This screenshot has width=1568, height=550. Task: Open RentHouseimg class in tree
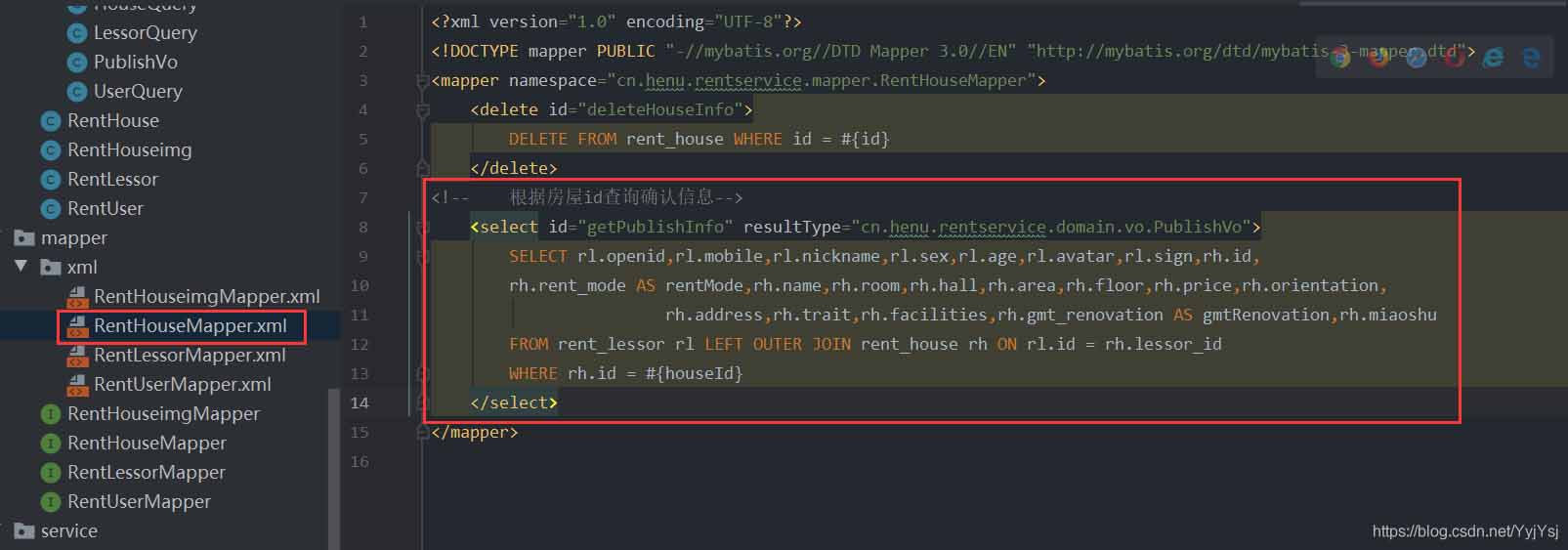[129, 150]
